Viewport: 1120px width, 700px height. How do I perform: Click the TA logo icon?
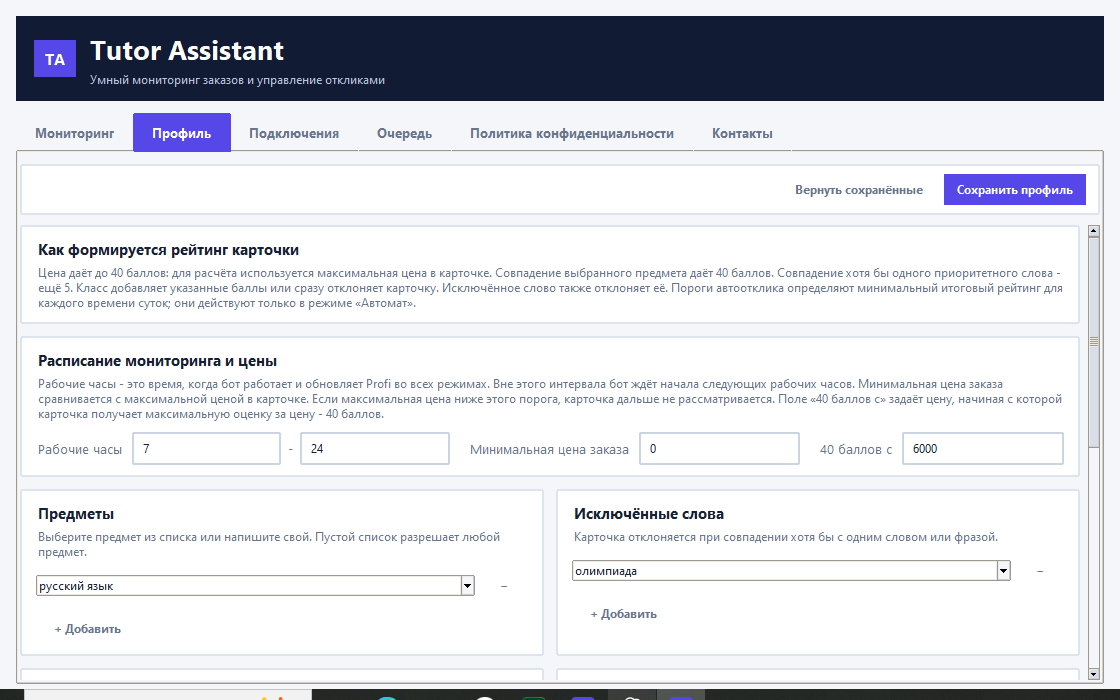(x=55, y=59)
